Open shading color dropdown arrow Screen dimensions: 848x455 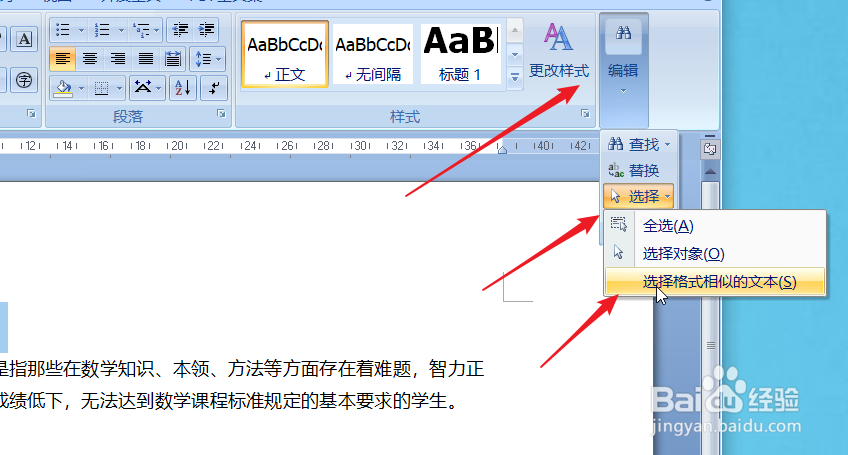(81, 88)
